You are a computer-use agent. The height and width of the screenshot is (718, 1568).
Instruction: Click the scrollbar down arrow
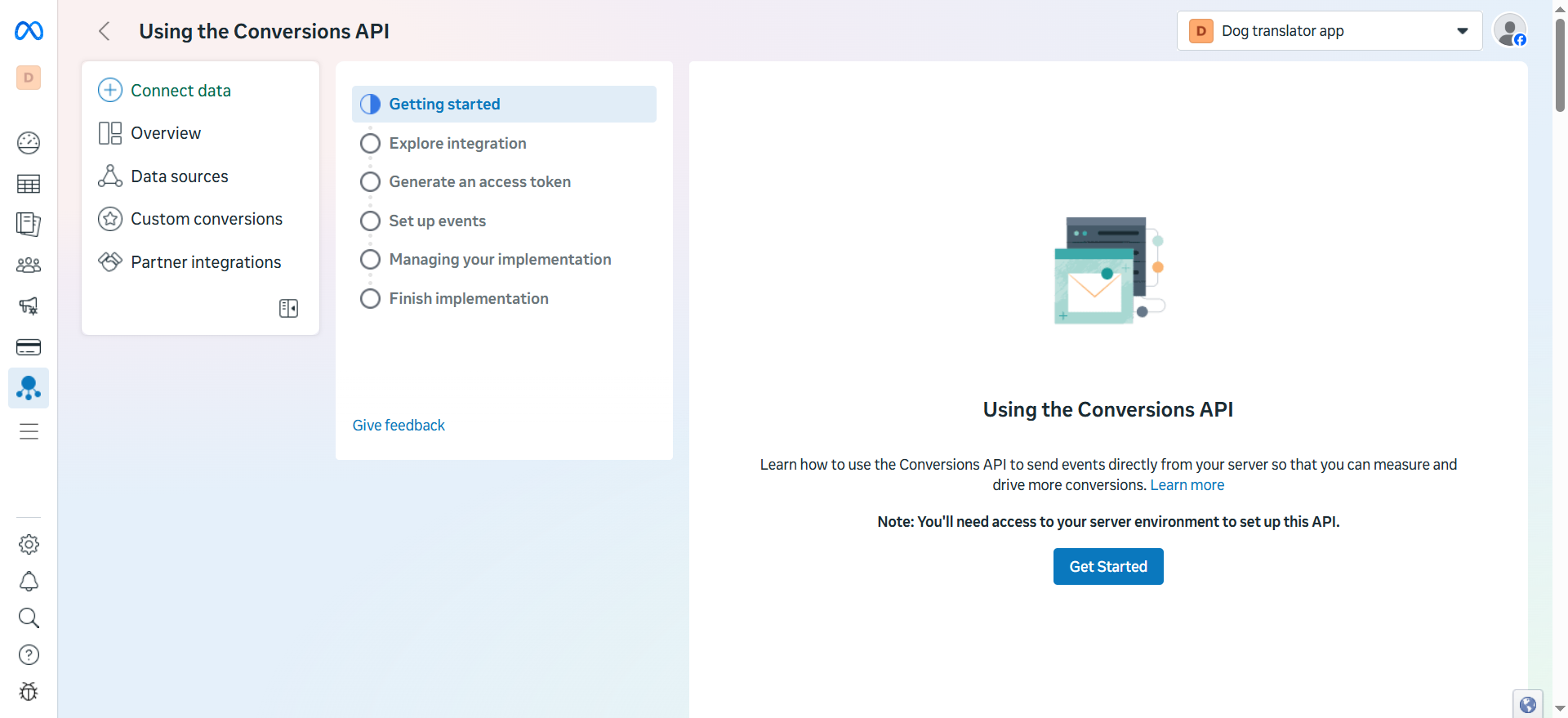pyautogui.click(x=1560, y=709)
